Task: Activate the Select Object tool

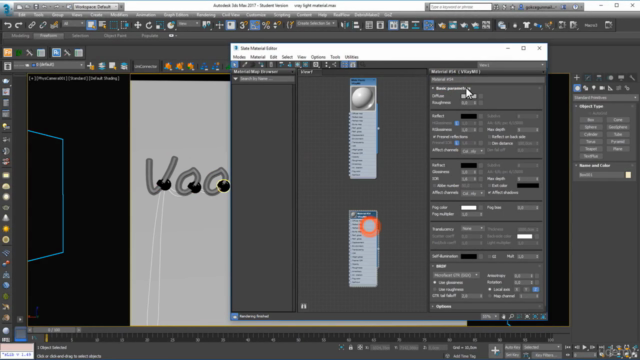Action: 91,25
